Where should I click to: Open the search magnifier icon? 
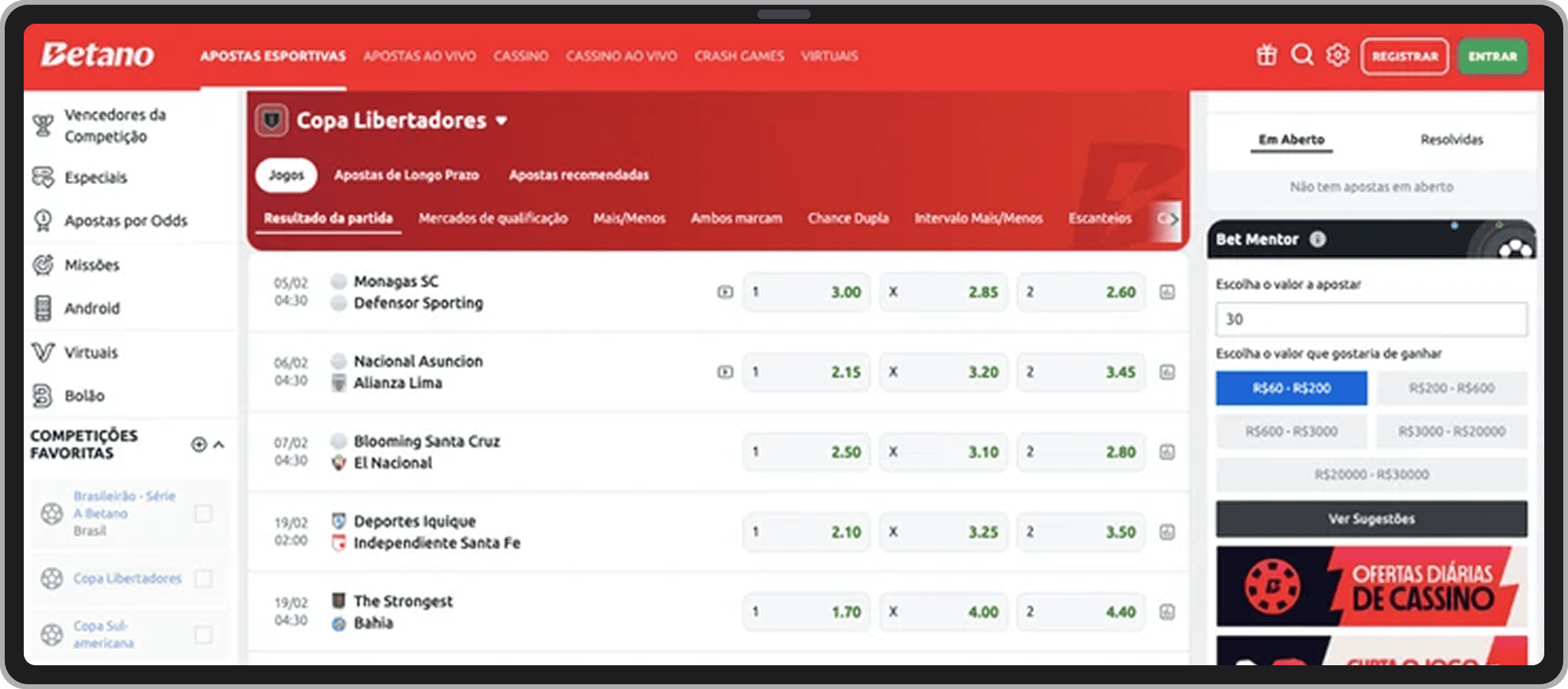click(x=1302, y=55)
